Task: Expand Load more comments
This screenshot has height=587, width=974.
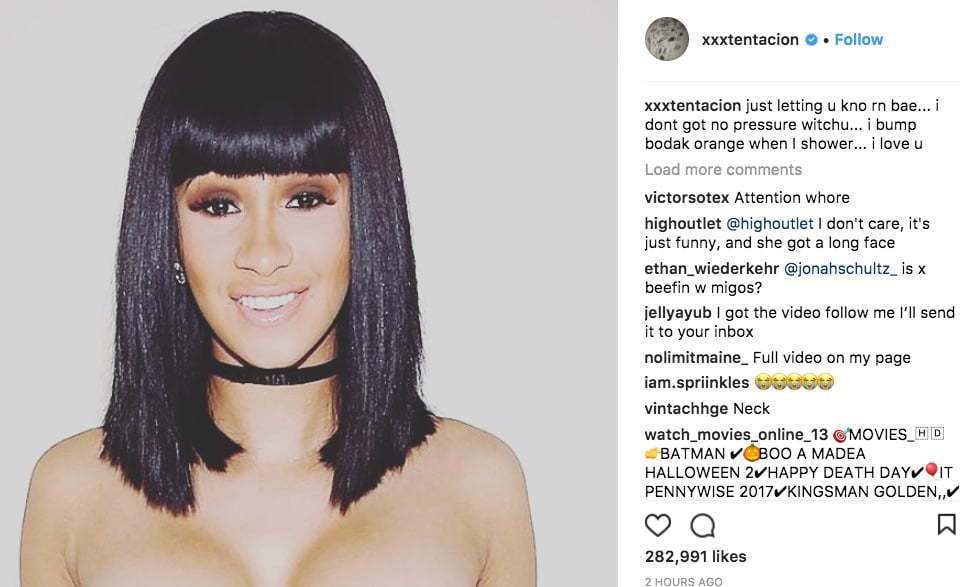Action: (723, 170)
